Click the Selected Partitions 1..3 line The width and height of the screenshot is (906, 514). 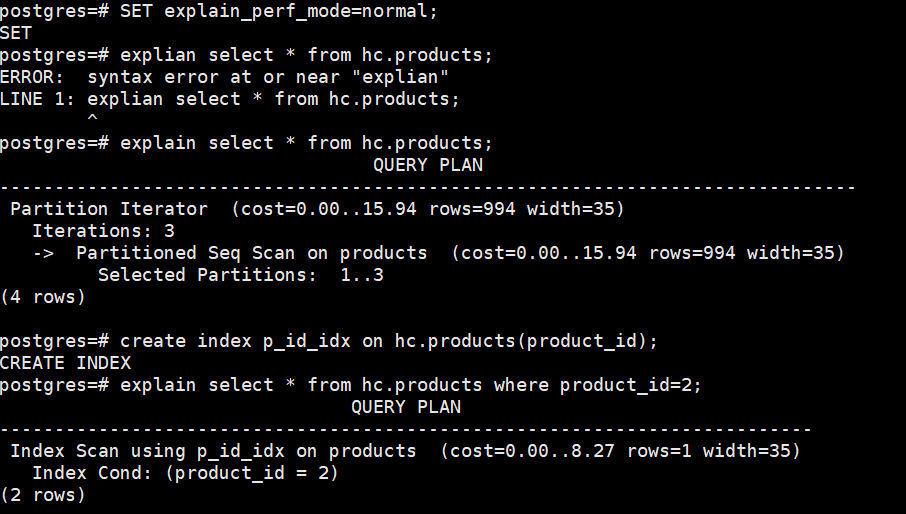[x=241, y=275]
